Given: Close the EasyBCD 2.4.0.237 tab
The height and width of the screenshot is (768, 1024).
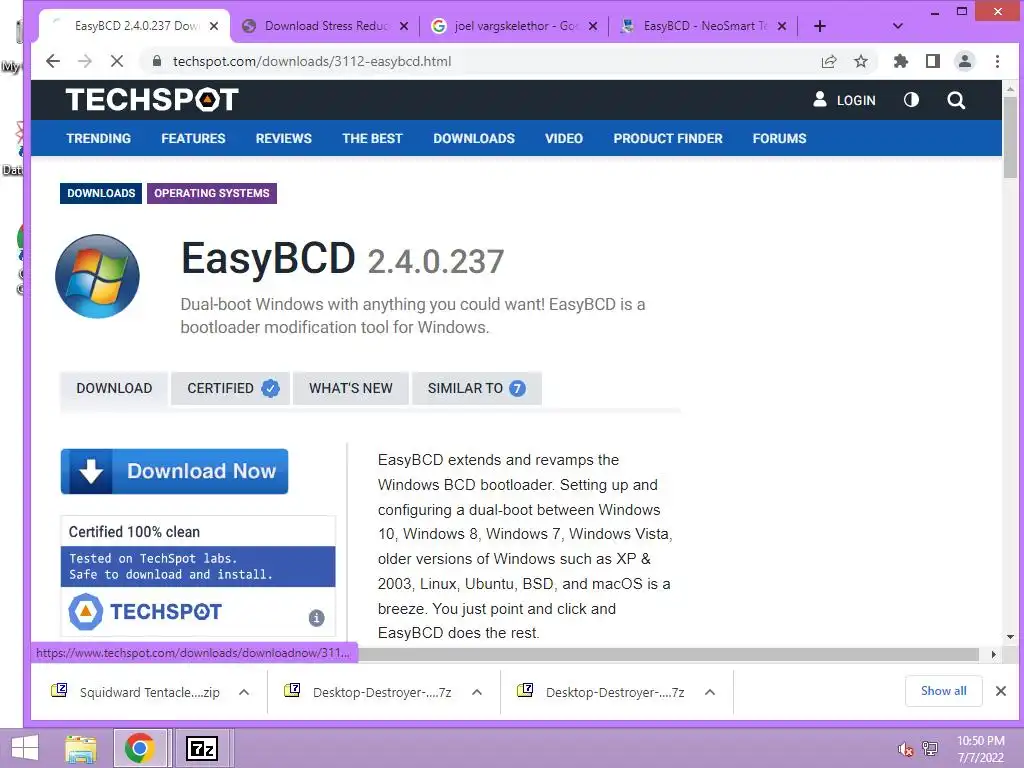Looking at the screenshot, I should [x=214, y=26].
